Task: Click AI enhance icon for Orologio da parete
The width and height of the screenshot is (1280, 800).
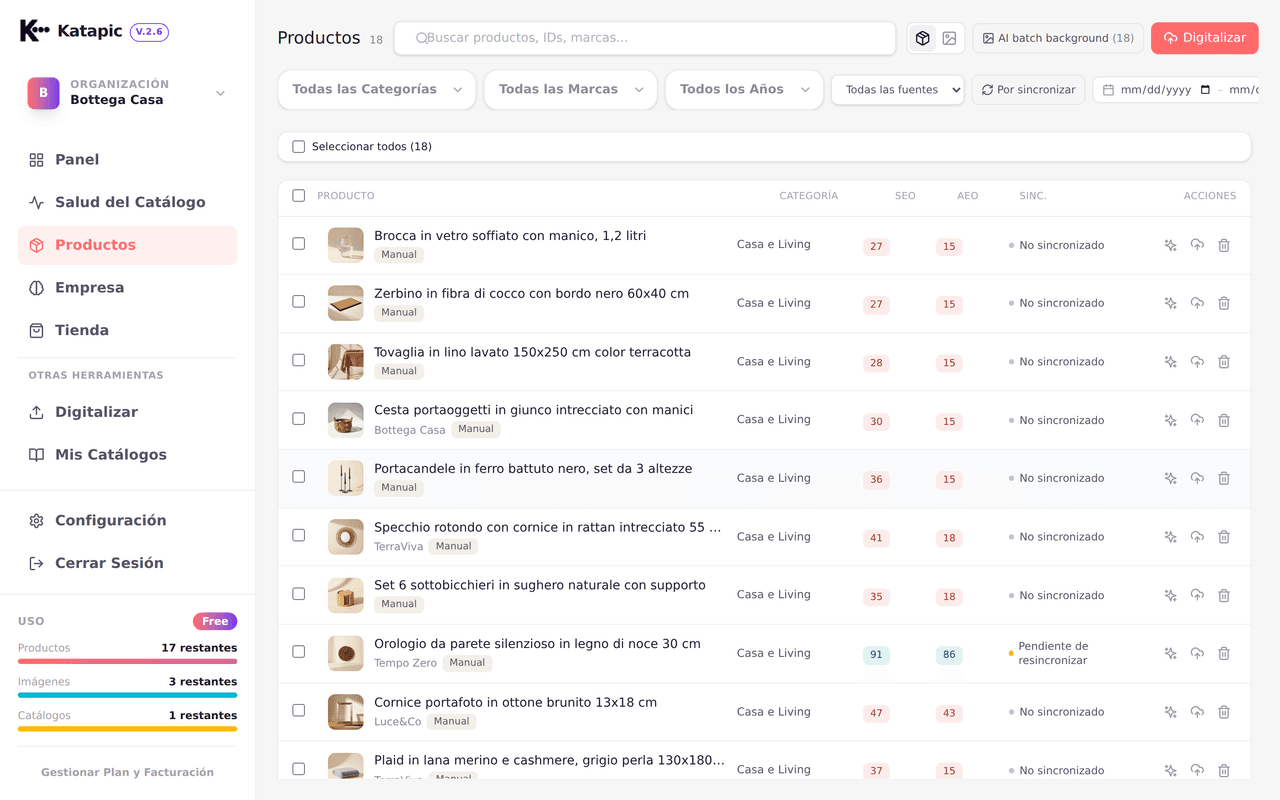Action: click(x=1170, y=653)
